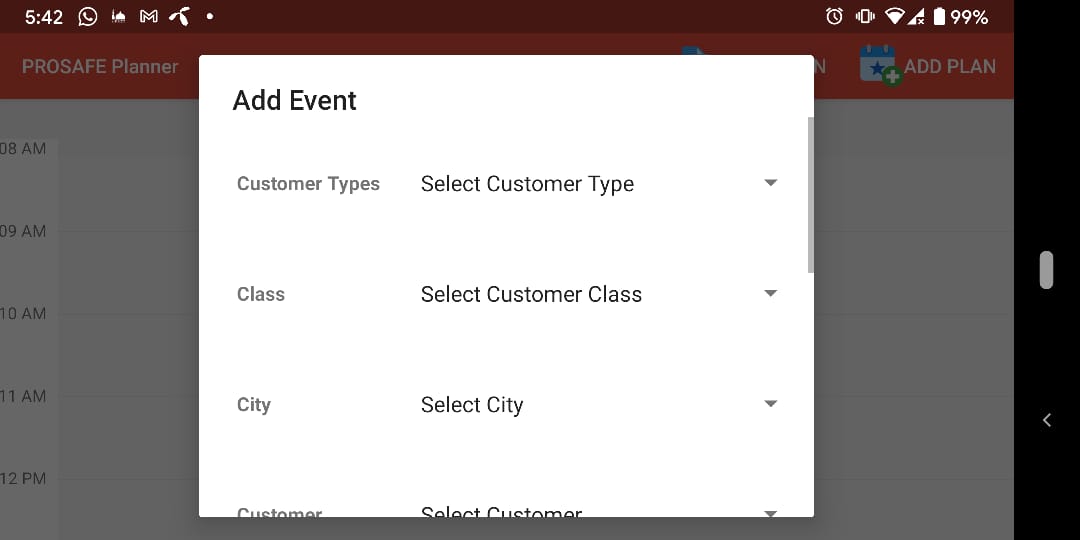Viewport: 1080px width, 540px height.
Task: Click the Customer Type dropdown arrow
Action: pyautogui.click(x=770, y=183)
